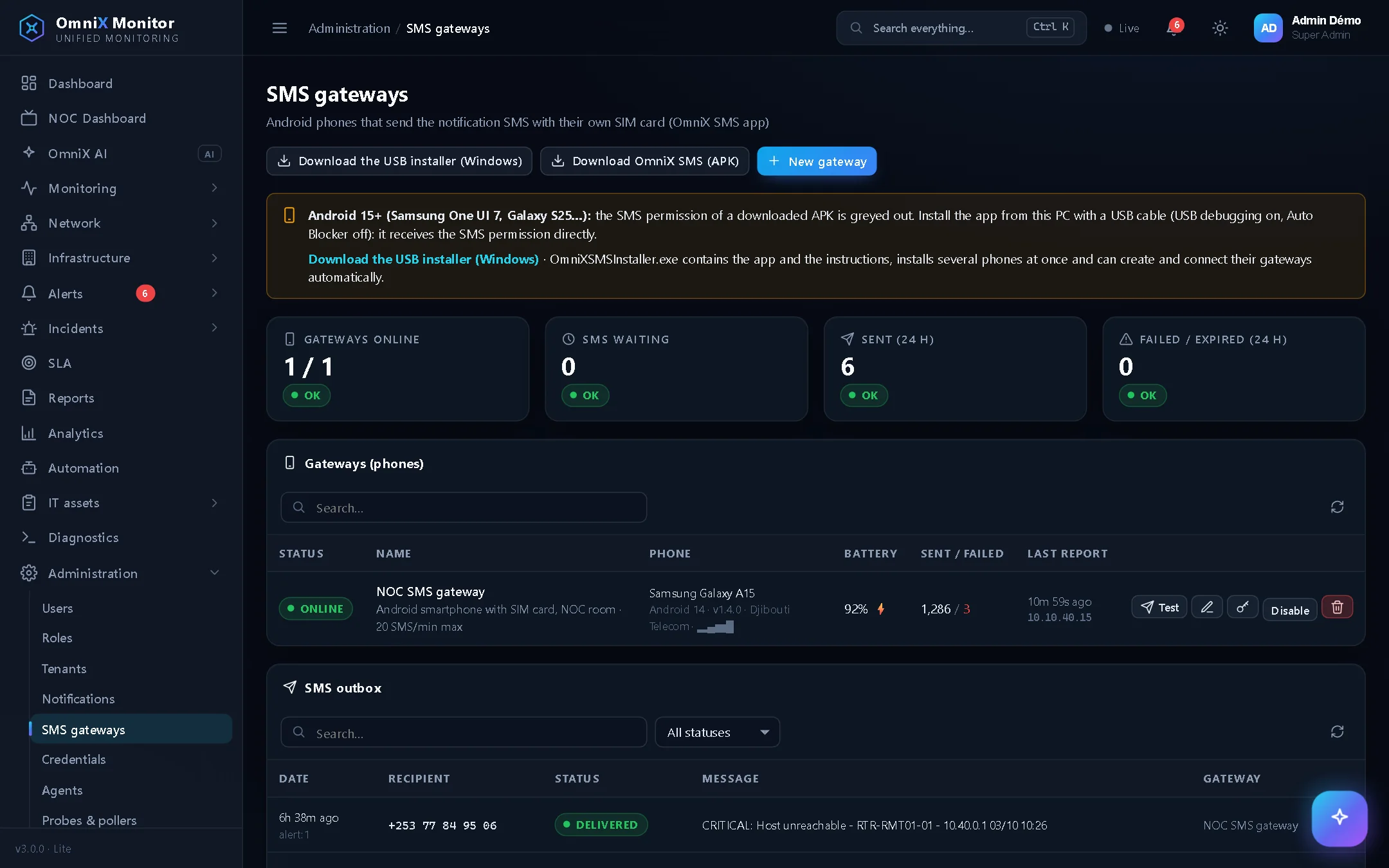This screenshot has height=868, width=1389.
Task: Open key settings for NOC SMS gateway
Action: point(1242,607)
